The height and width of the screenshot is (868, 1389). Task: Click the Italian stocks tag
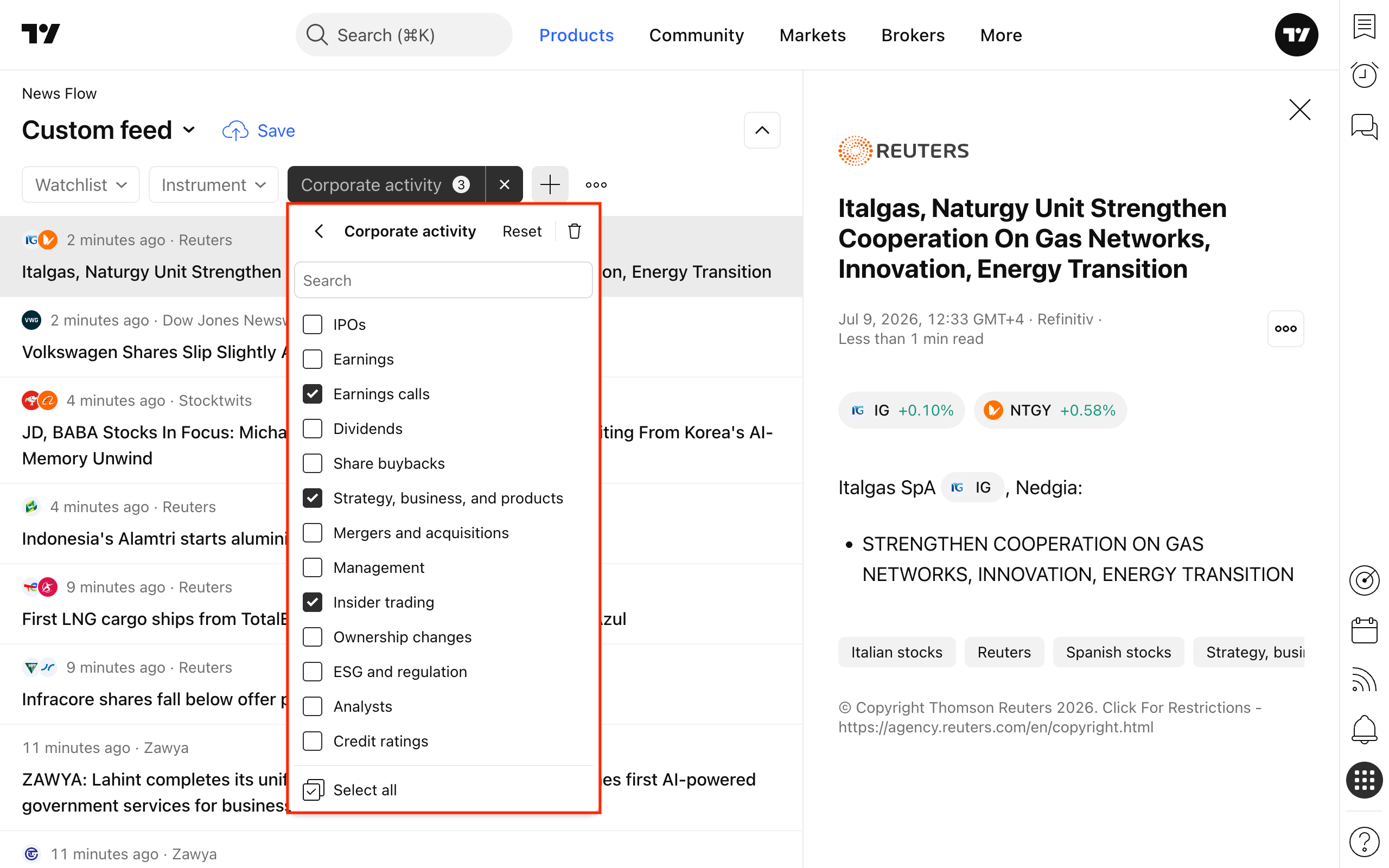pyautogui.click(x=896, y=652)
